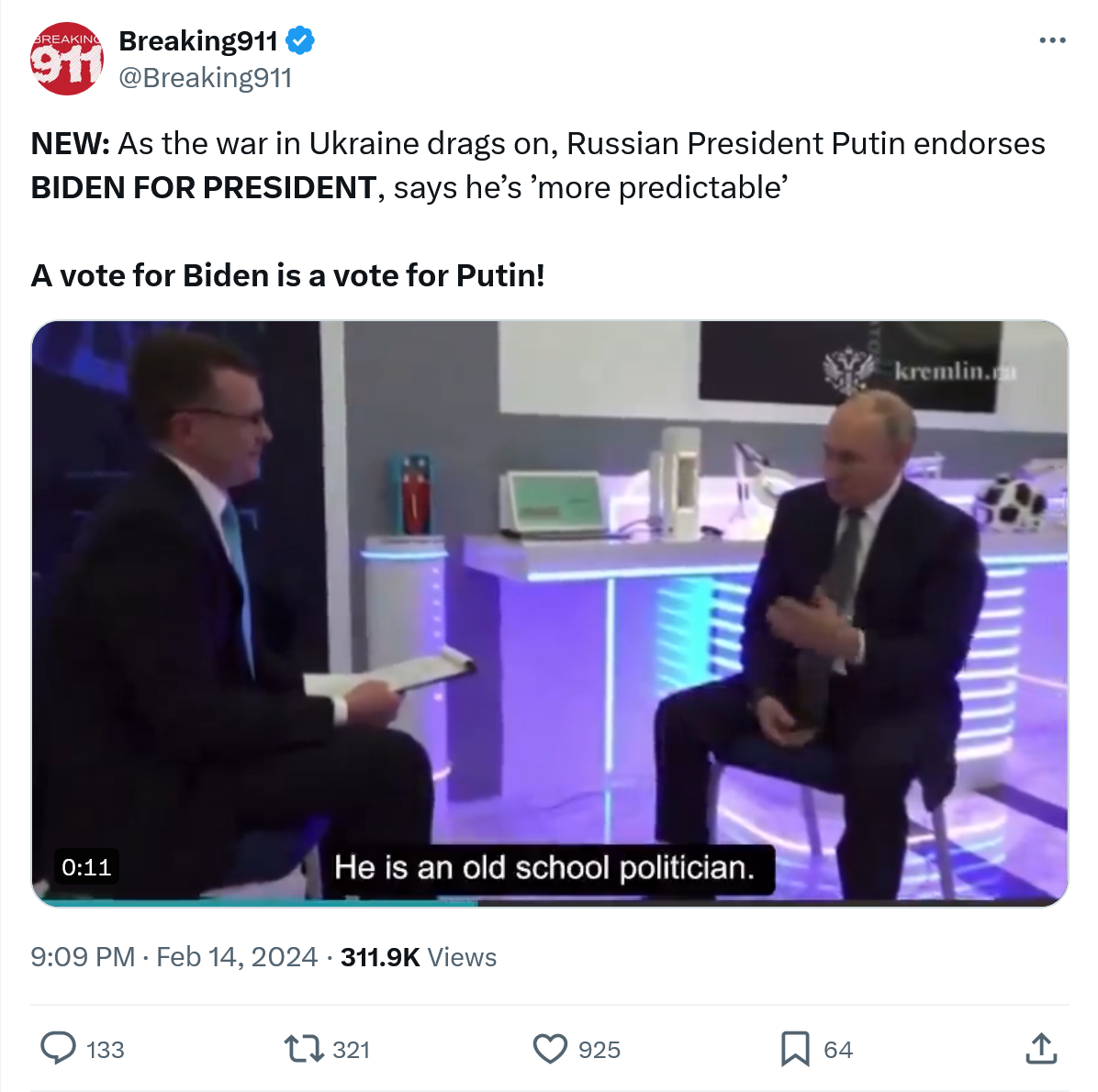This screenshot has height=1092, width=1098.
Task: Click the reply speech bubble icon
Action: point(59,1048)
